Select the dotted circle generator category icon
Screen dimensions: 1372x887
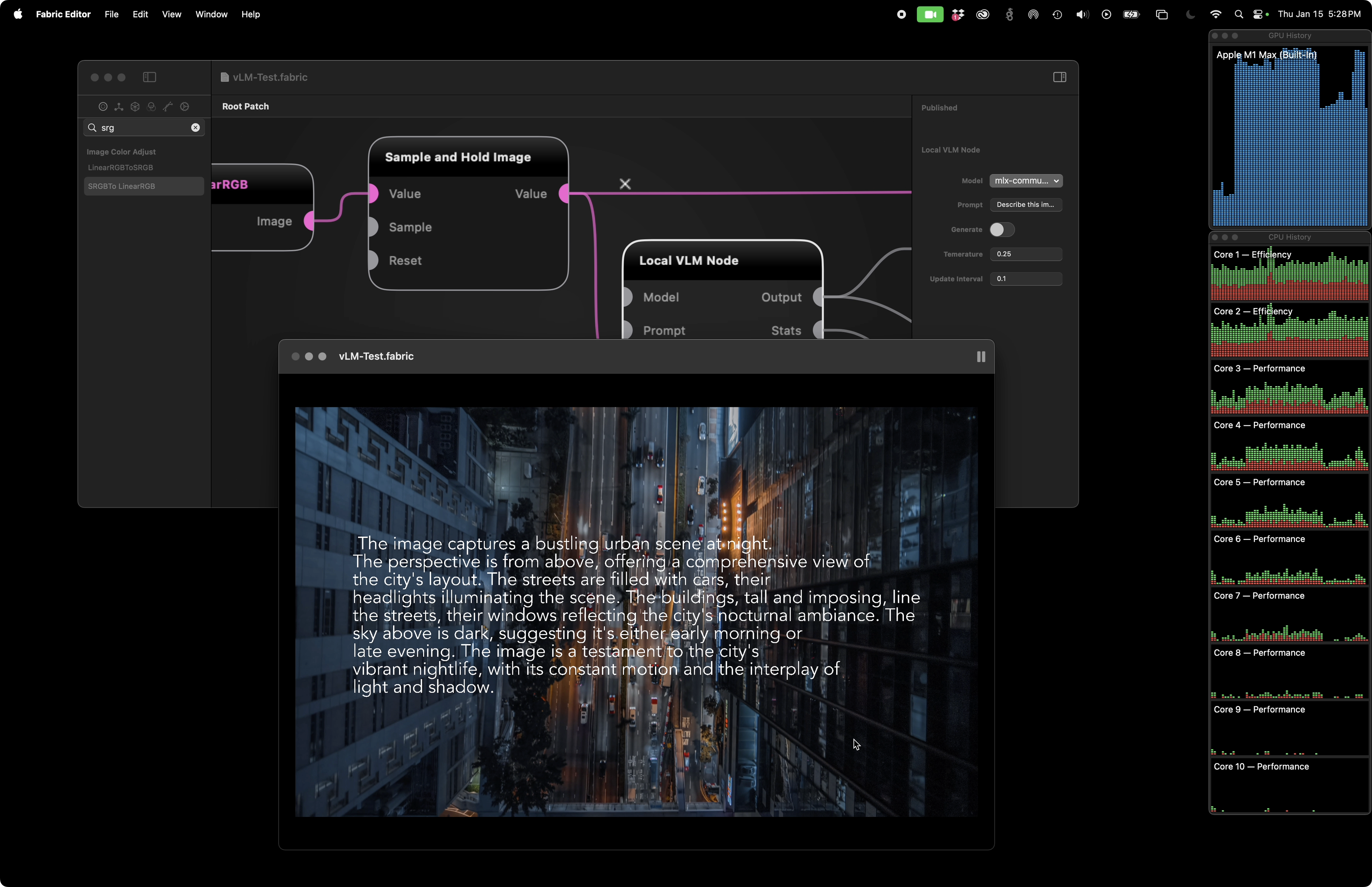click(x=103, y=107)
